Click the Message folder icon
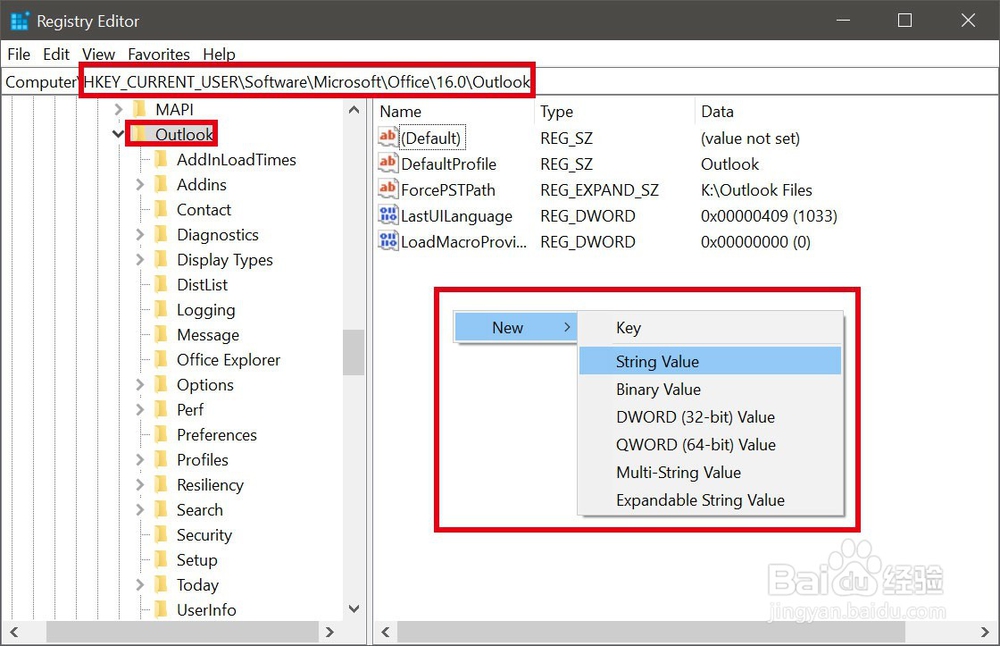Screen dimensions: 1000x646 pyautogui.click(x=161, y=335)
